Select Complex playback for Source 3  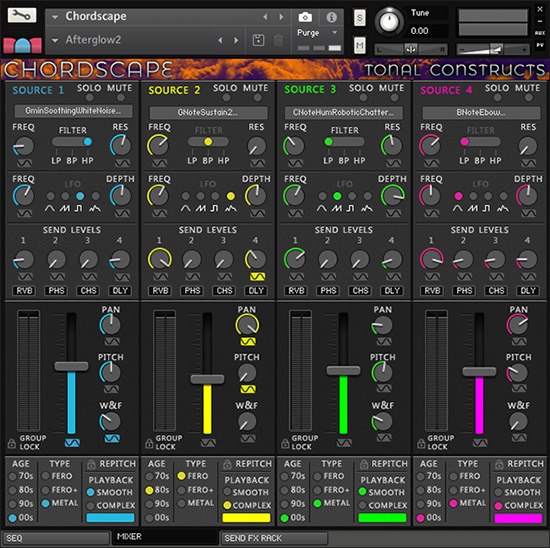[362, 505]
